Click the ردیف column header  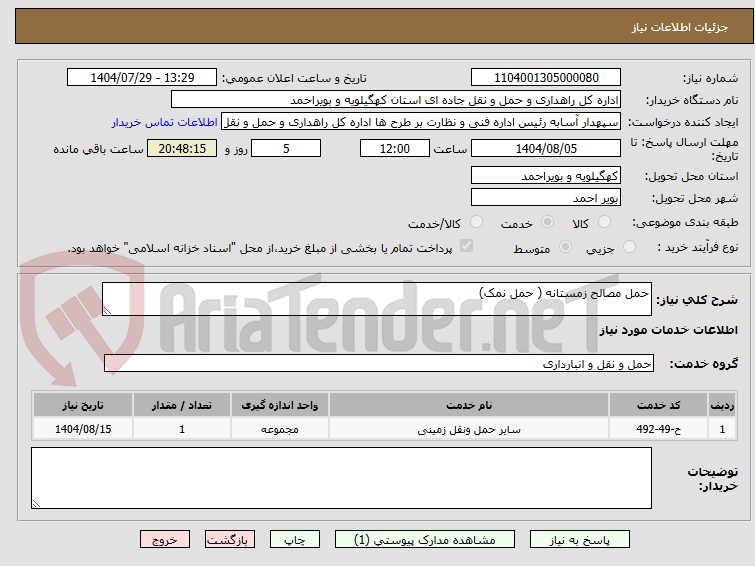(722, 405)
